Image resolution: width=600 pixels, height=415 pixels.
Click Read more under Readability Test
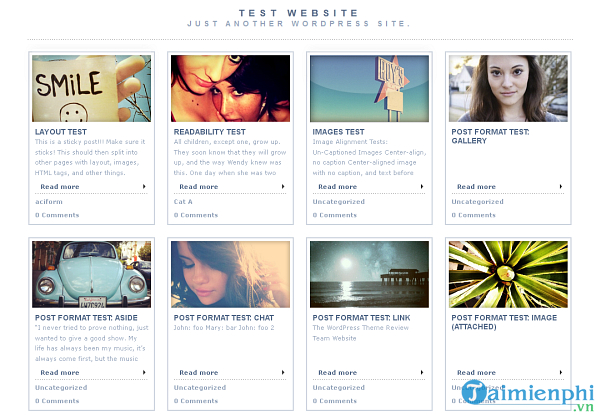click(x=199, y=187)
